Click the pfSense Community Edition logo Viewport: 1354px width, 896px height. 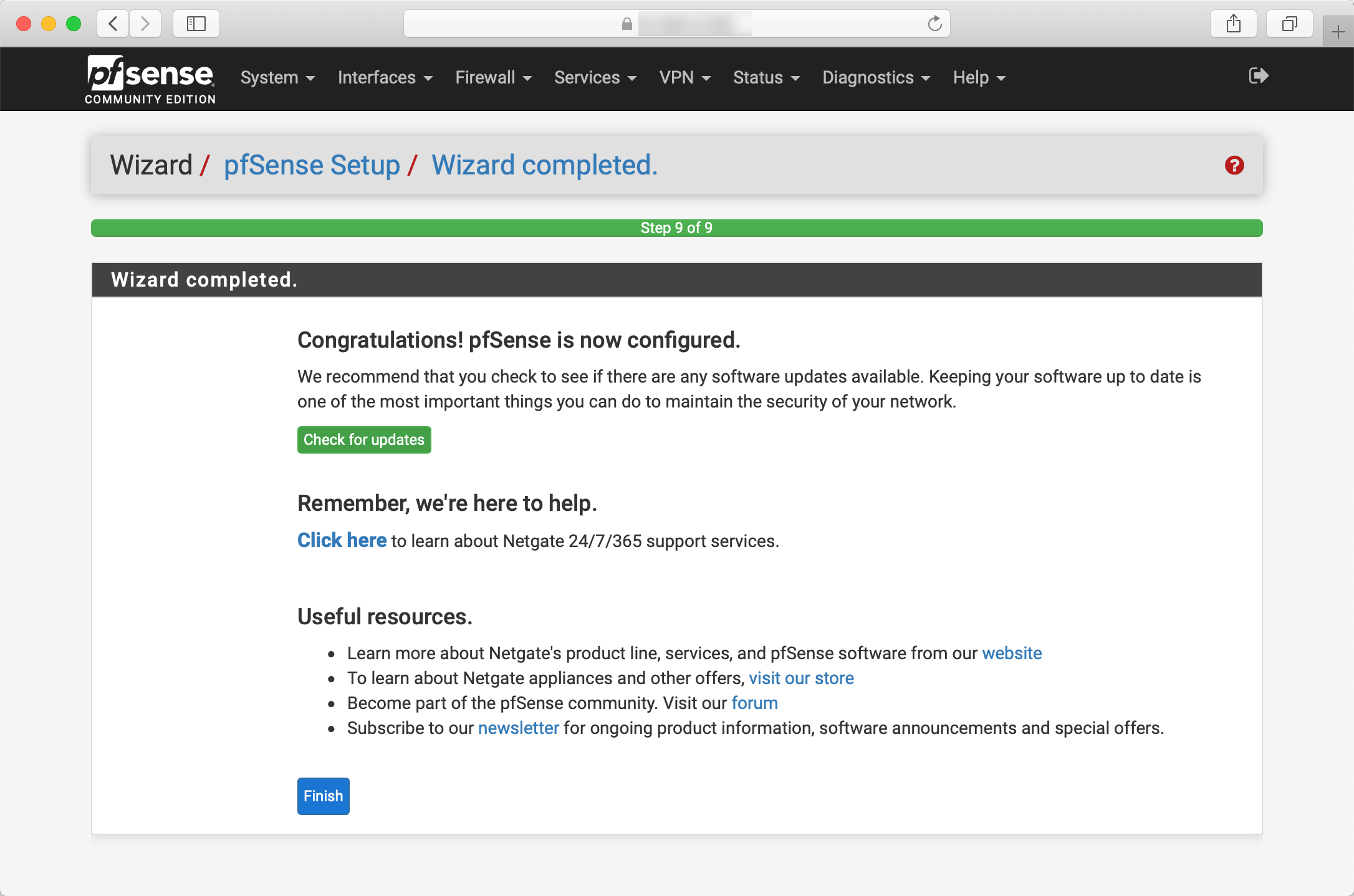[150, 80]
